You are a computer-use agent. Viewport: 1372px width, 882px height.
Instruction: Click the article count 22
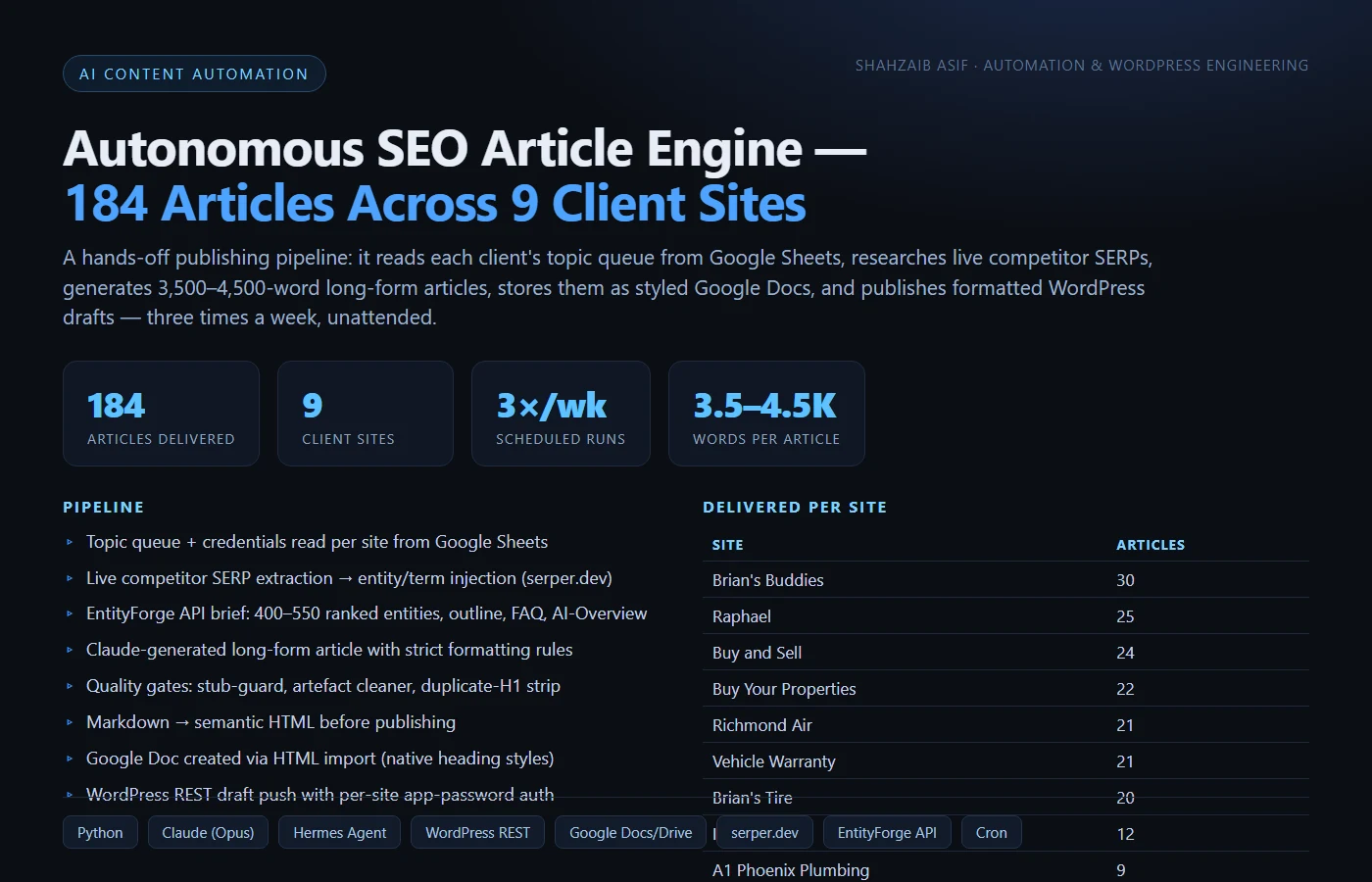click(1125, 689)
